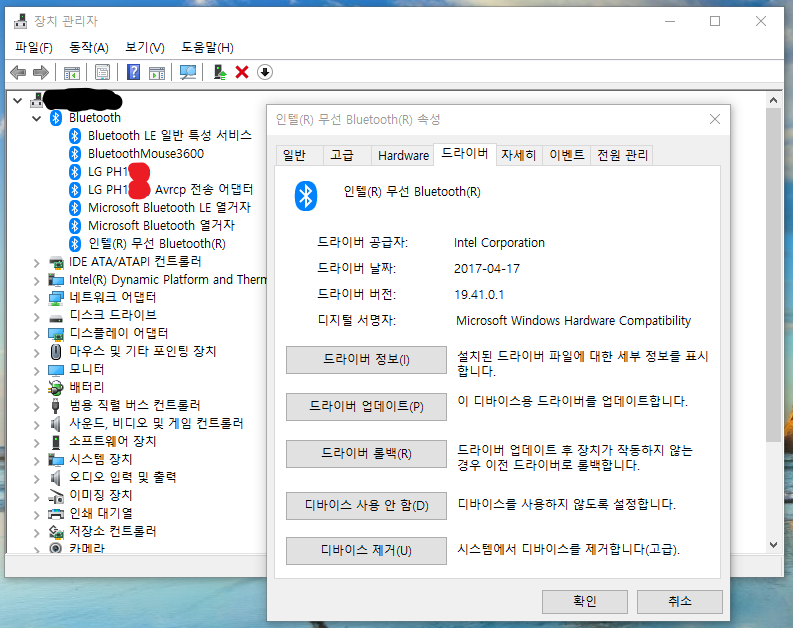Click the disable device down-arrow icon
This screenshot has width=793, height=628.
[265, 72]
